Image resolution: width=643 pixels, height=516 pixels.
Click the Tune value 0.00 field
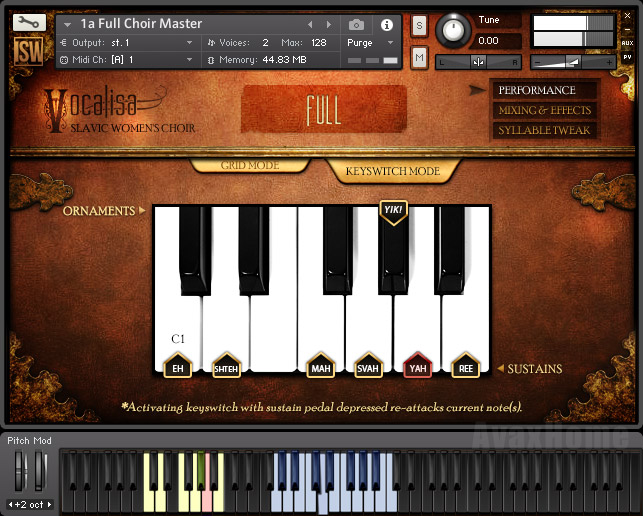pyautogui.click(x=497, y=41)
